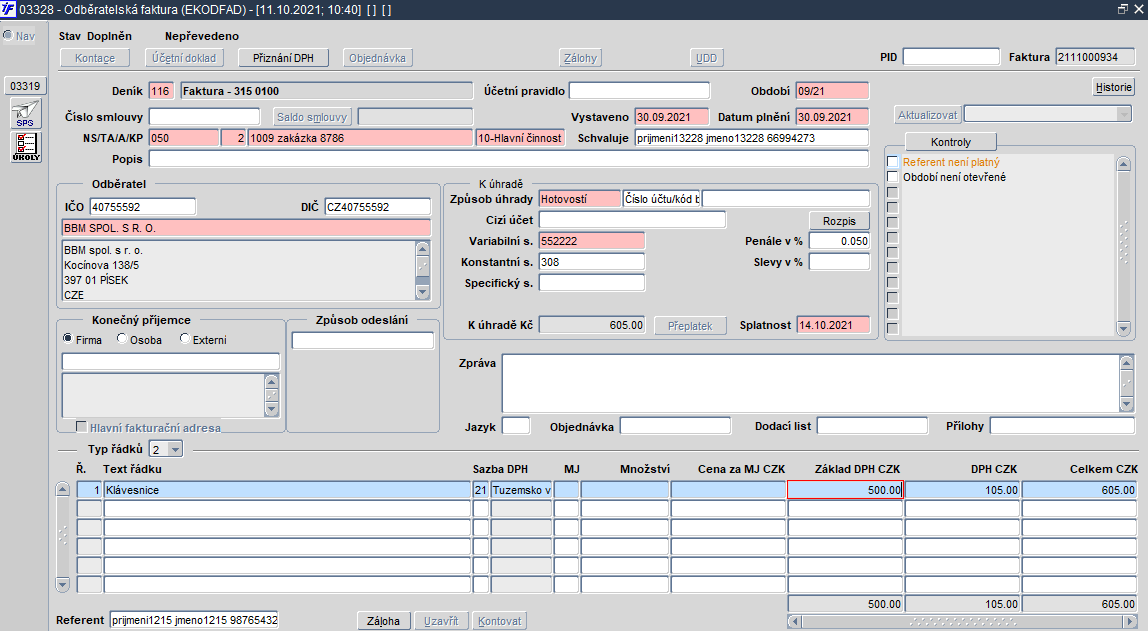Focus the Cizí účet field
Image resolution: width=1148 pixels, height=631 pixels.
click(633, 220)
